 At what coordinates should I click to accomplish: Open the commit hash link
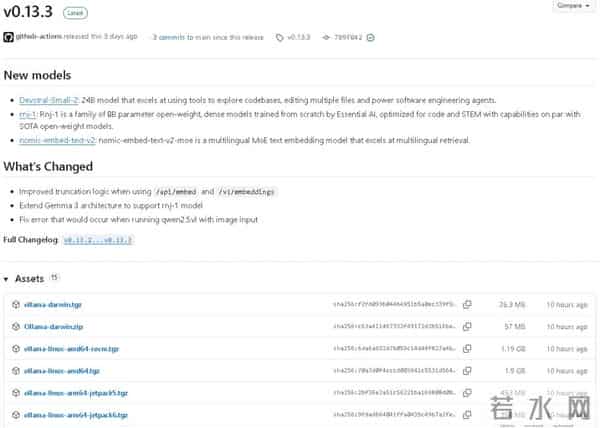point(348,37)
